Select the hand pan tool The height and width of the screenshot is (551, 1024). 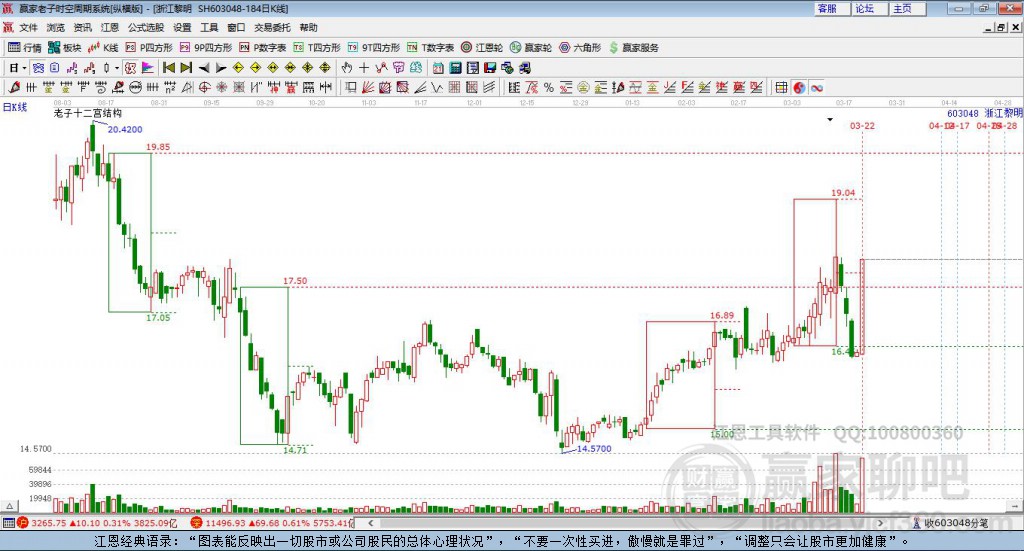346,68
